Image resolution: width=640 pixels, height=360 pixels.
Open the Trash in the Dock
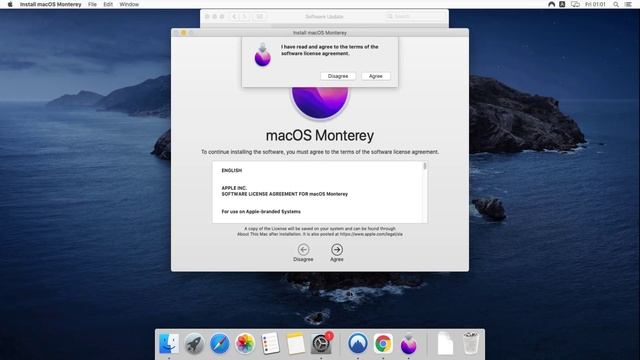tap(470, 343)
